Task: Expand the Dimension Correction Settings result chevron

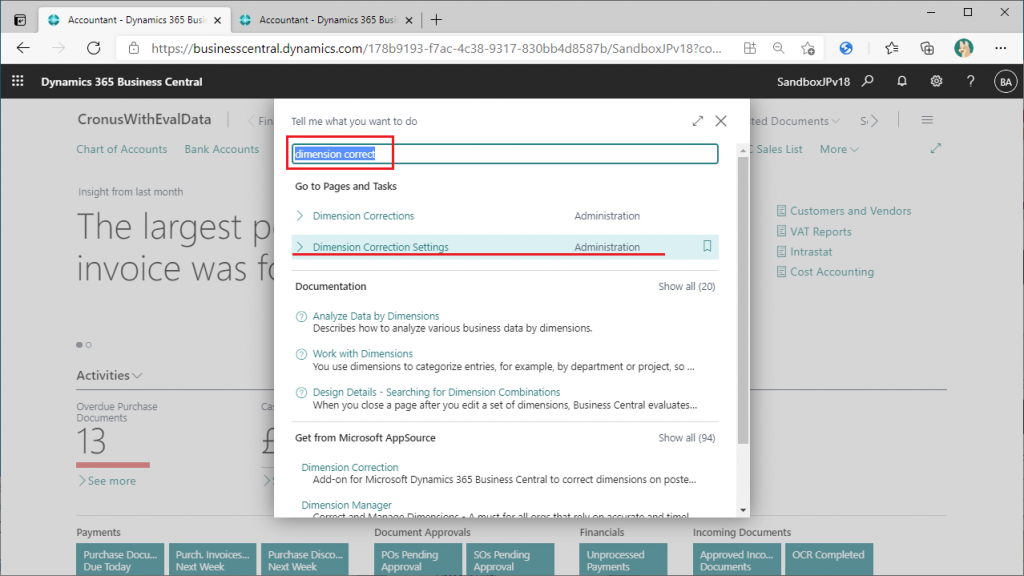Action: point(300,247)
